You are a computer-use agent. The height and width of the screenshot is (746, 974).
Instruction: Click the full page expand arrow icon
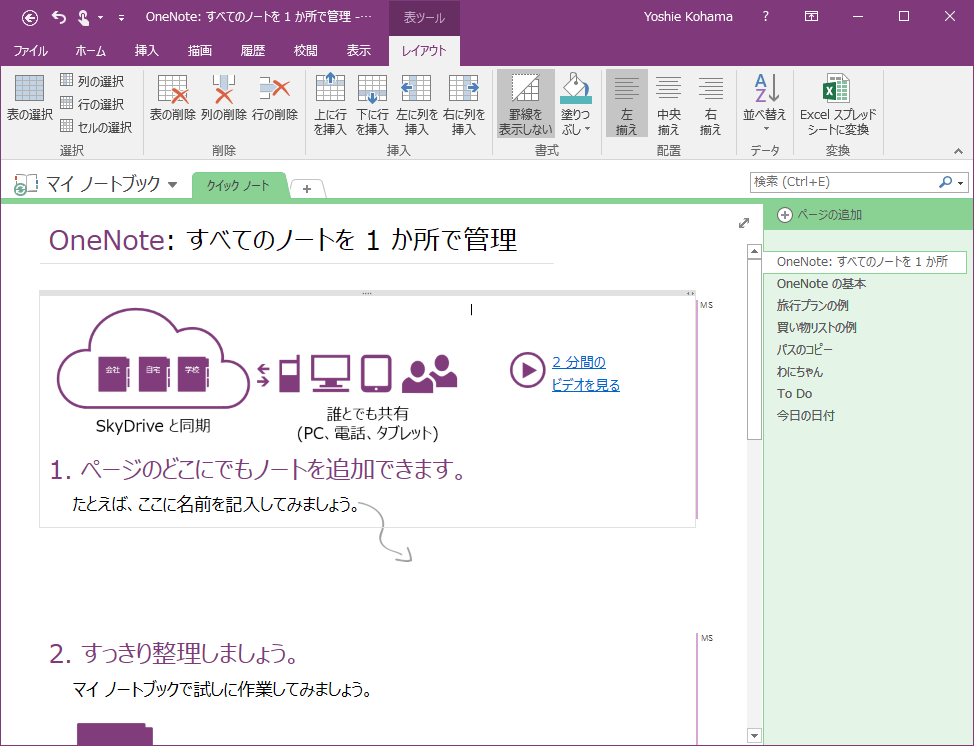pos(743,223)
